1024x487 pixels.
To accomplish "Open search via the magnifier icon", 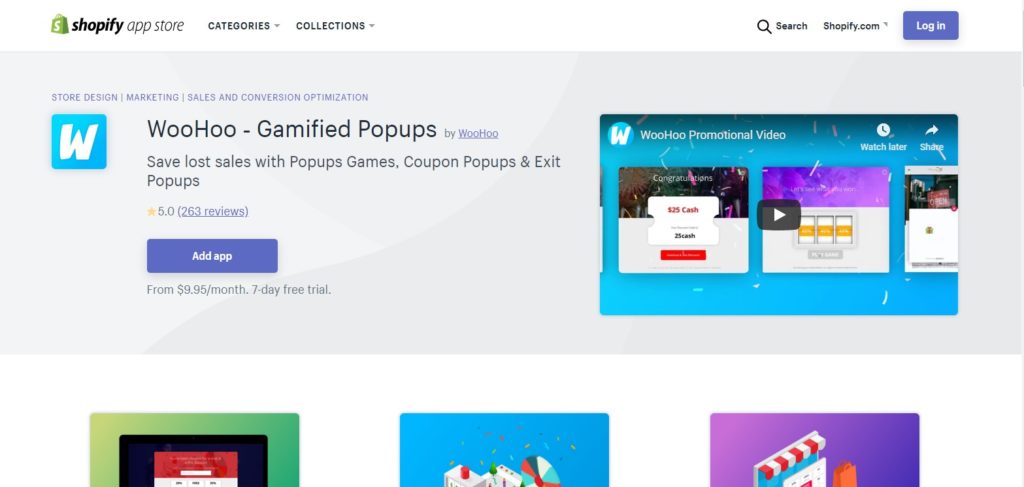I will (763, 26).
